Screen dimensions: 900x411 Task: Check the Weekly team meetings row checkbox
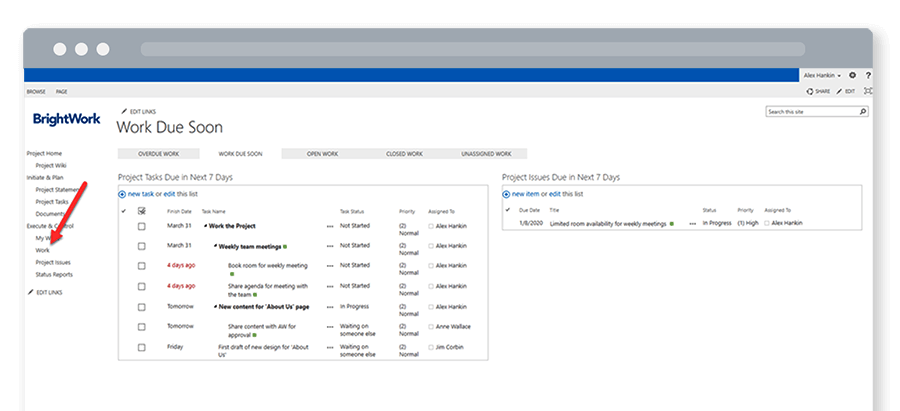click(141, 246)
